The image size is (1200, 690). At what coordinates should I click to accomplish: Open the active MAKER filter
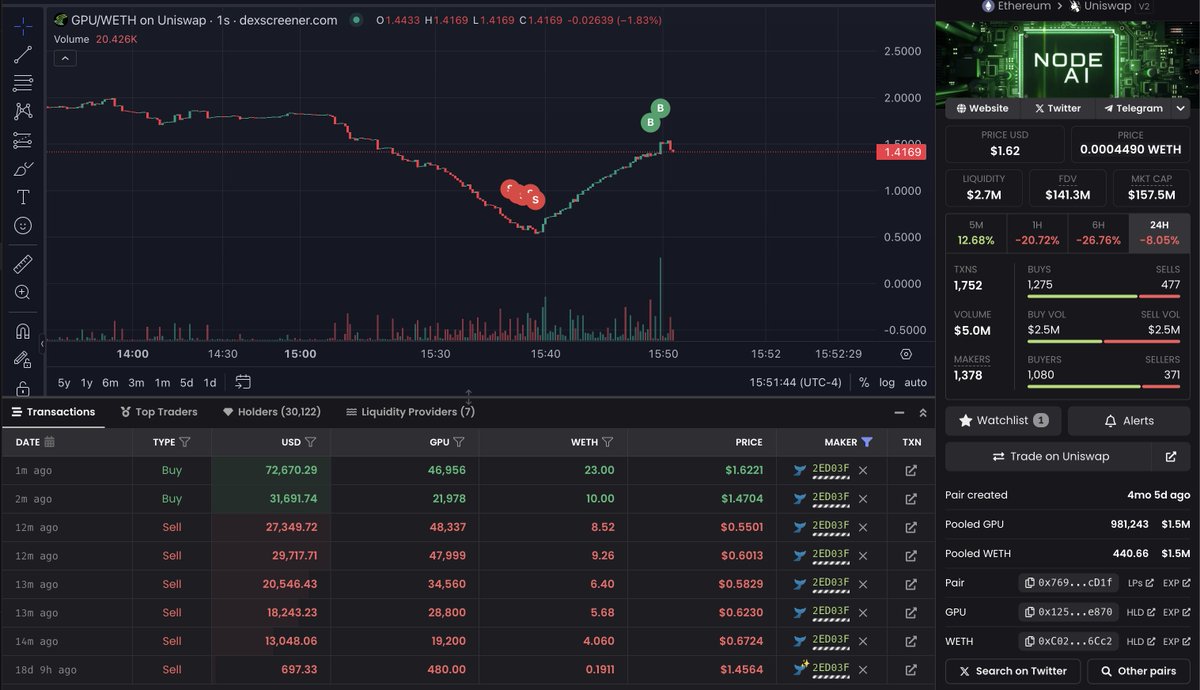(x=867, y=442)
